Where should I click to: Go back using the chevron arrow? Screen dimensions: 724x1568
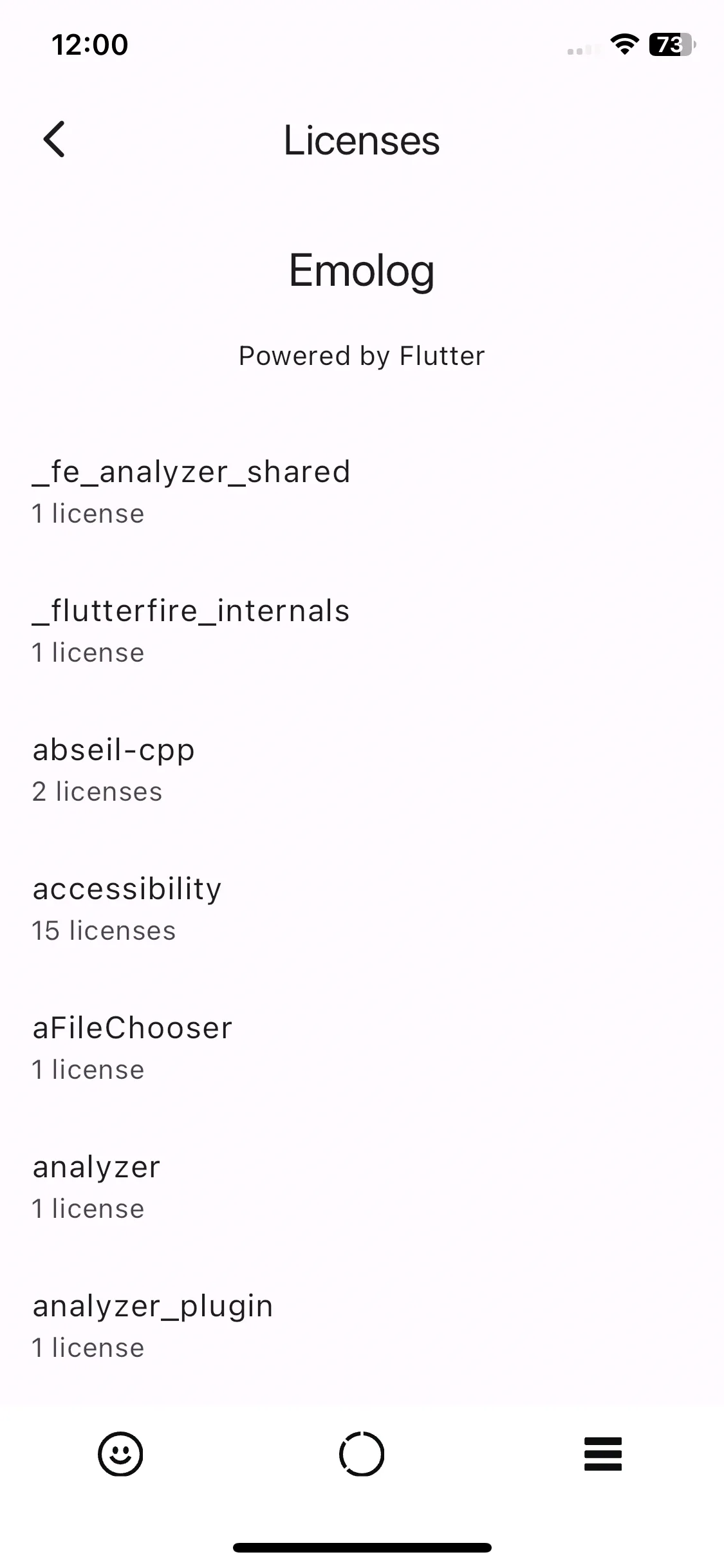[x=55, y=139]
